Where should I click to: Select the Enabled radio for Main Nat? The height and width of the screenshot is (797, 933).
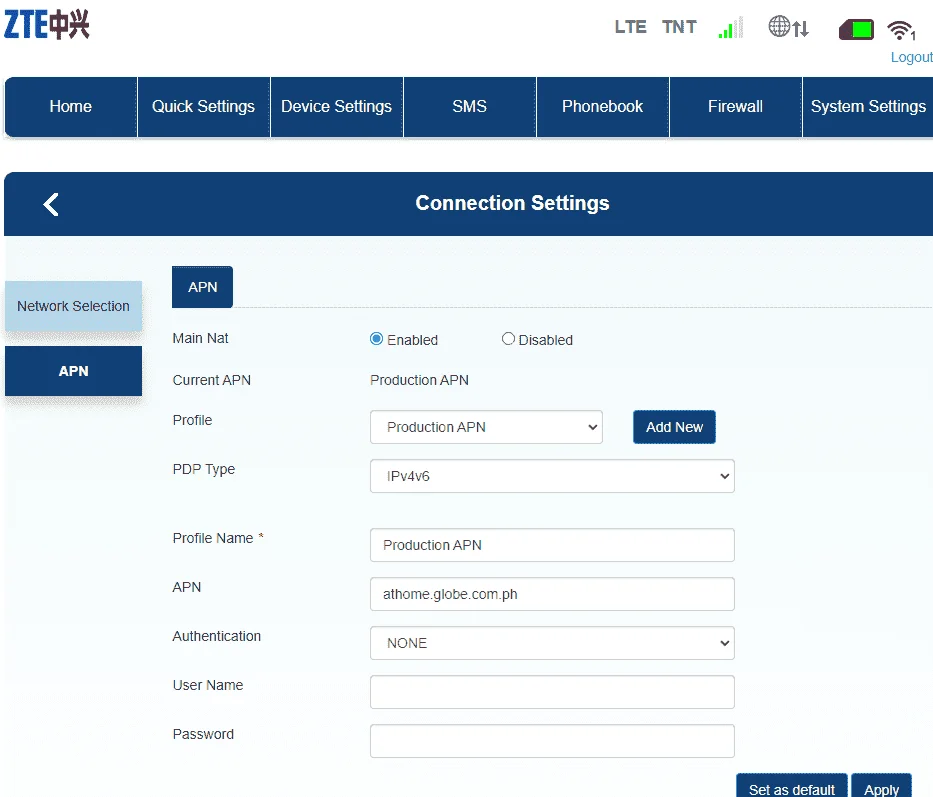pyautogui.click(x=376, y=339)
